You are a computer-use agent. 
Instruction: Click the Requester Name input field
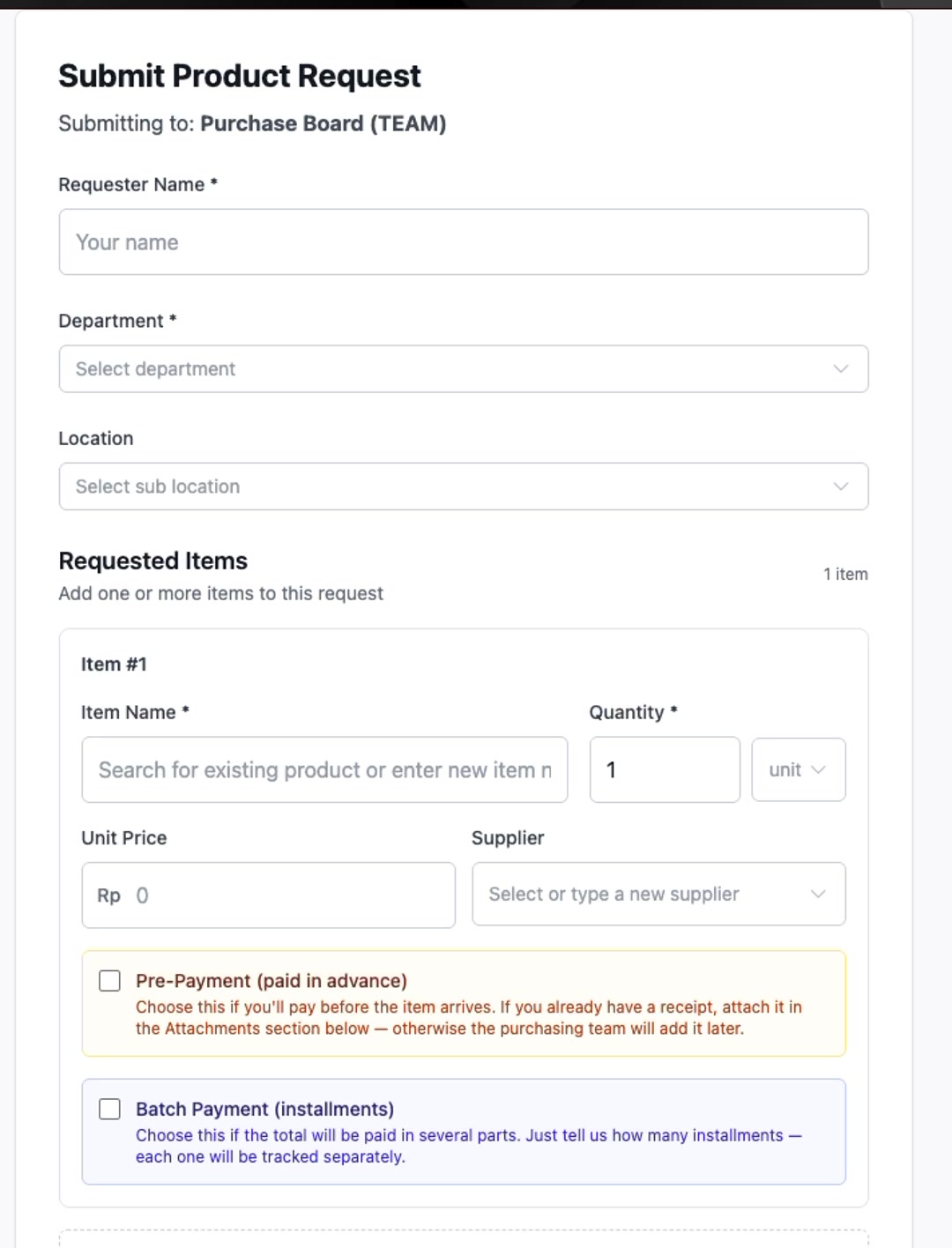point(464,241)
